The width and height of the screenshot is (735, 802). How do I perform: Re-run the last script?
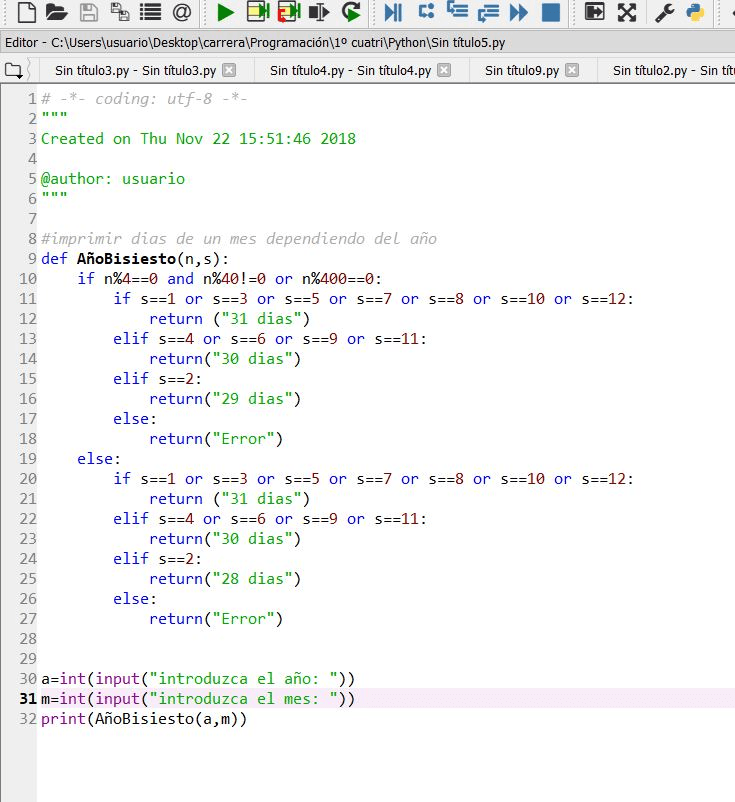351,12
